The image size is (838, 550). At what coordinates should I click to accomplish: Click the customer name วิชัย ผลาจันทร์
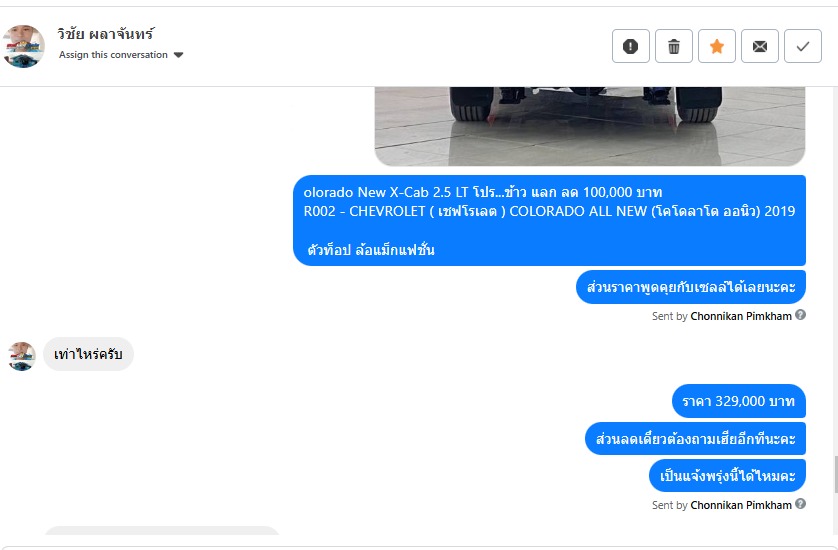(105, 34)
